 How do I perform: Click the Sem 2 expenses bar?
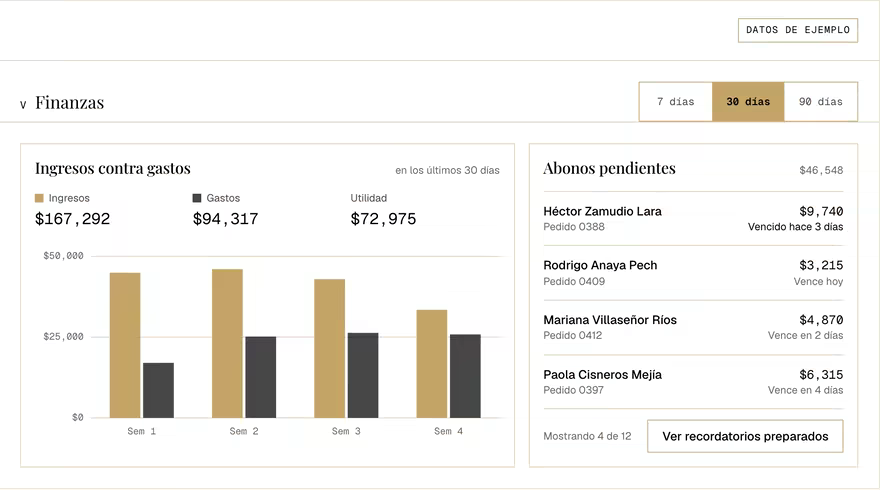pos(260,377)
